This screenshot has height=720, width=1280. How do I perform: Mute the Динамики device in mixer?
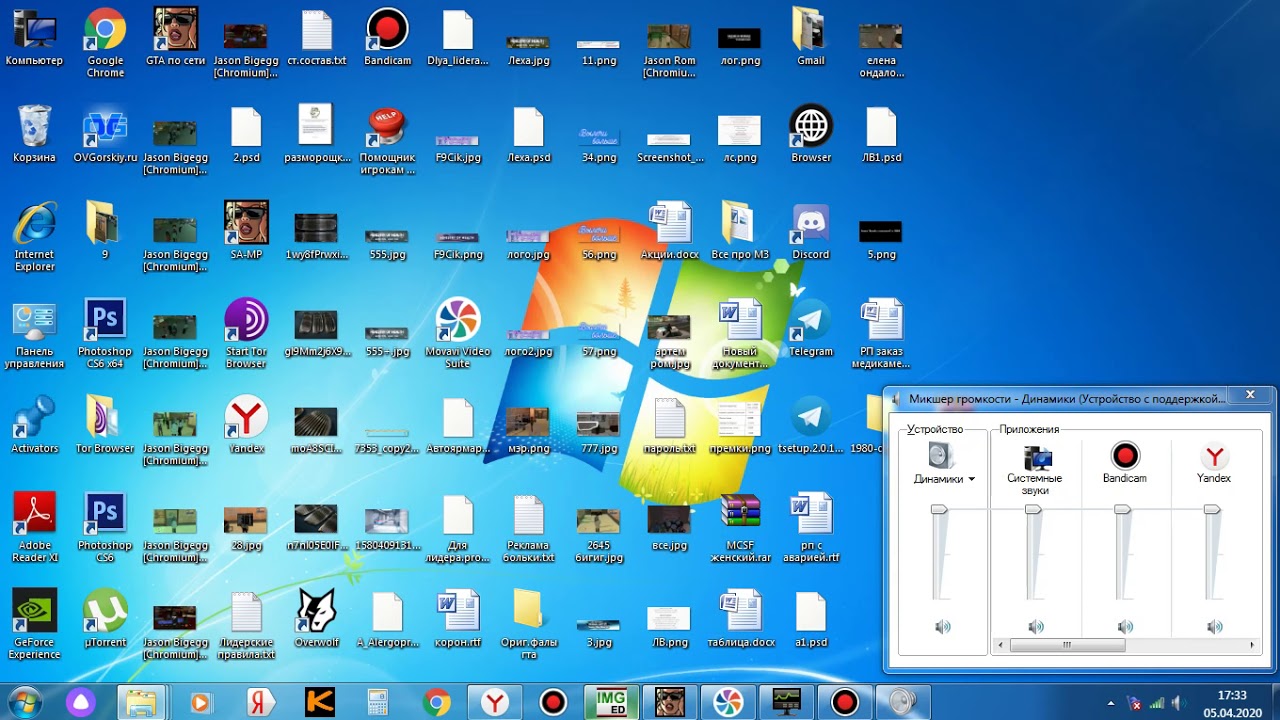pyautogui.click(x=942, y=627)
